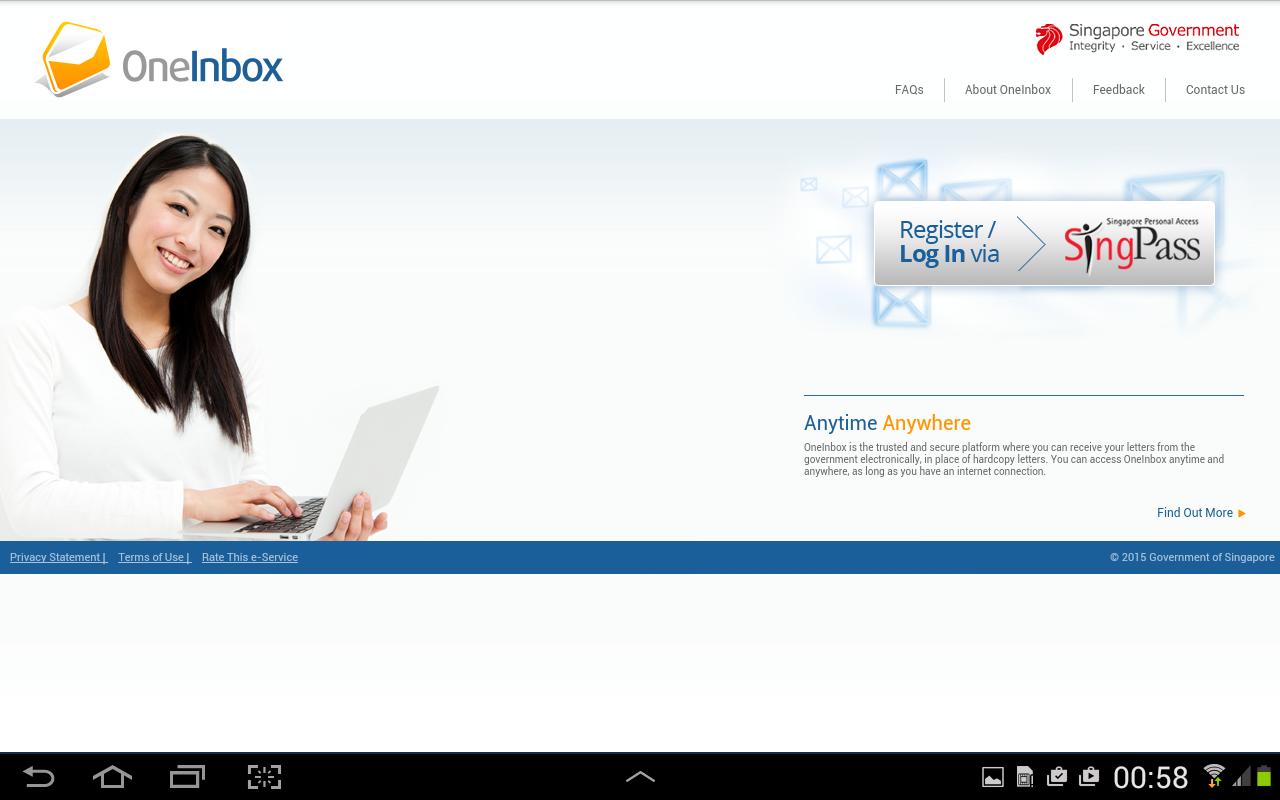
Task: Select the About OneInbox menu item
Action: point(1007,90)
